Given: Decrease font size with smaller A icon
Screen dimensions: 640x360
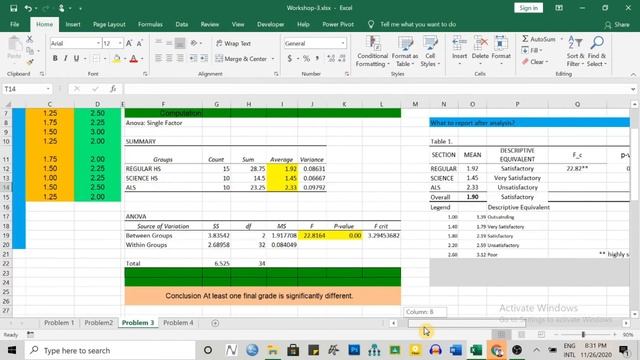Looking at the screenshot, I should point(140,43).
